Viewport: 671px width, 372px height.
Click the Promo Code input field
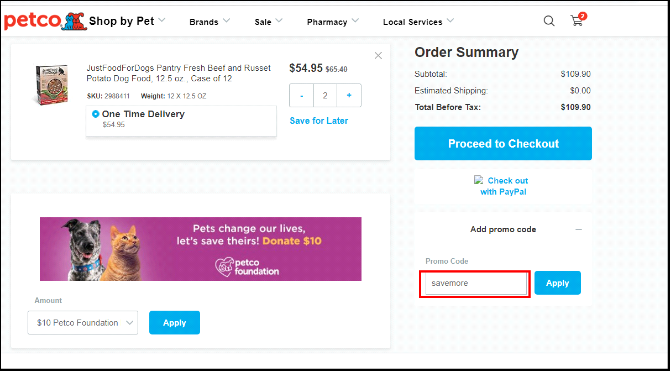point(475,283)
